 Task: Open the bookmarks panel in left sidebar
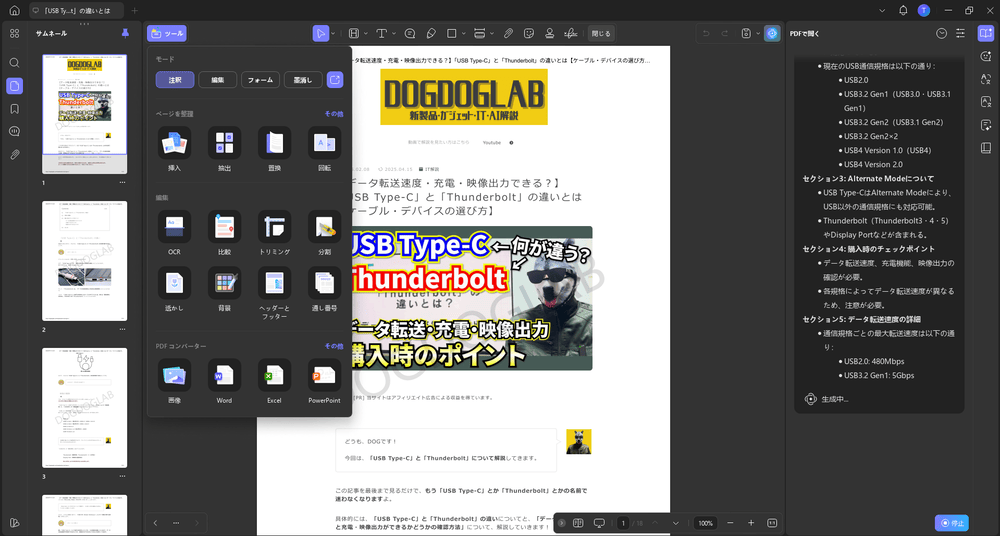14,108
